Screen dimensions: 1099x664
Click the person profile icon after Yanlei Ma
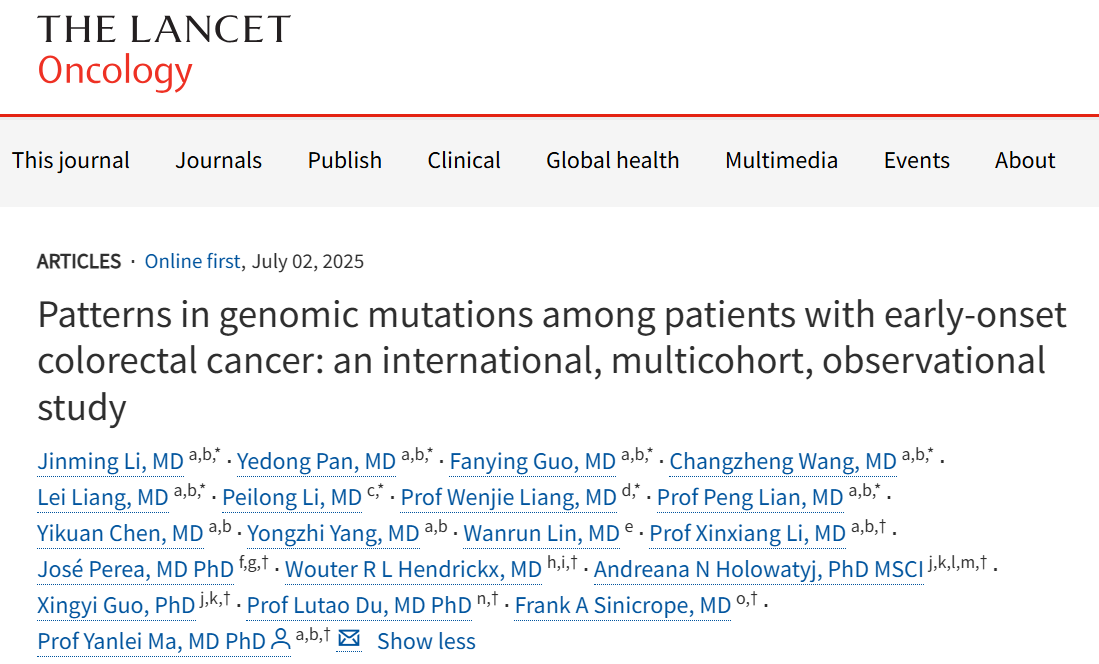point(280,639)
